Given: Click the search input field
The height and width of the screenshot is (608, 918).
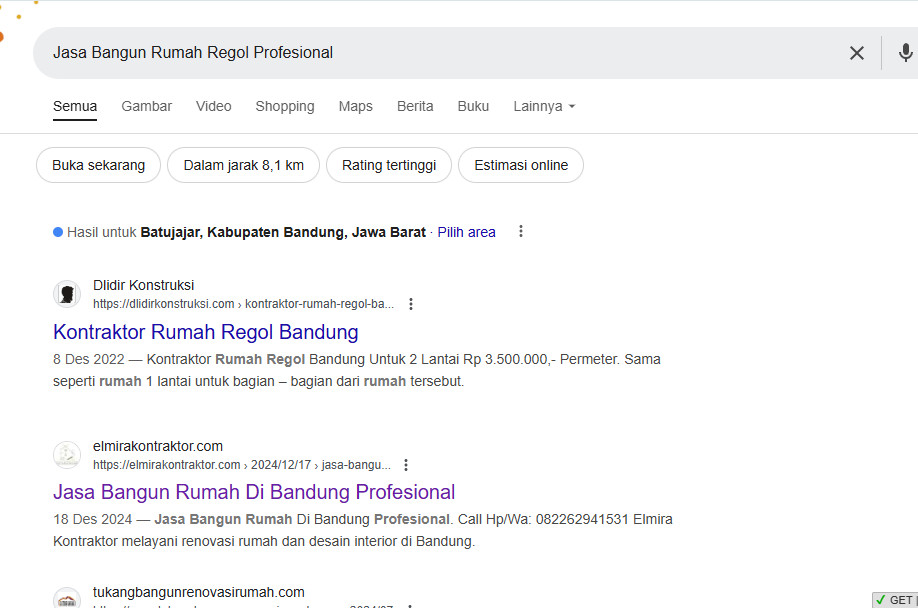Looking at the screenshot, I should tap(439, 53).
